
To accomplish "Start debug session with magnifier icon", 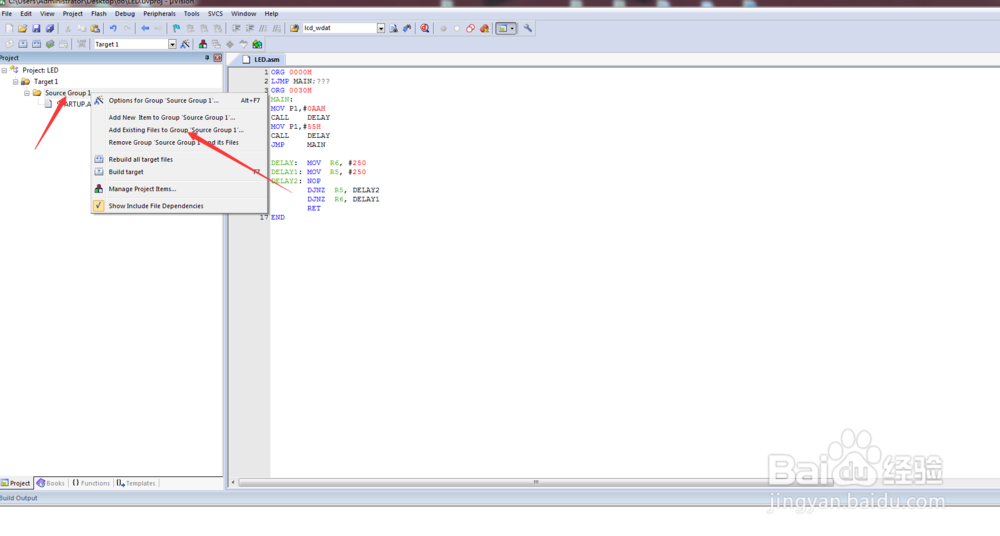I will click(x=425, y=28).
